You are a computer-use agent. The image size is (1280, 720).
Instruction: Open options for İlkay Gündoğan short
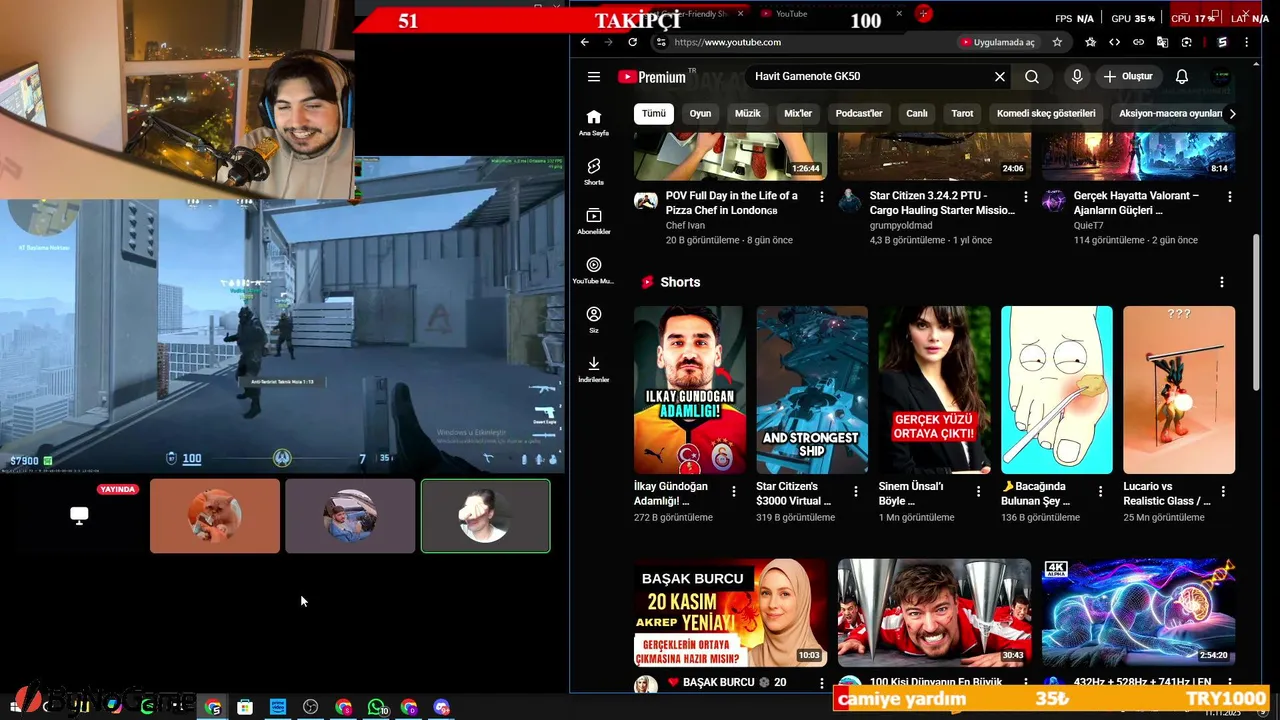(734, 491)
